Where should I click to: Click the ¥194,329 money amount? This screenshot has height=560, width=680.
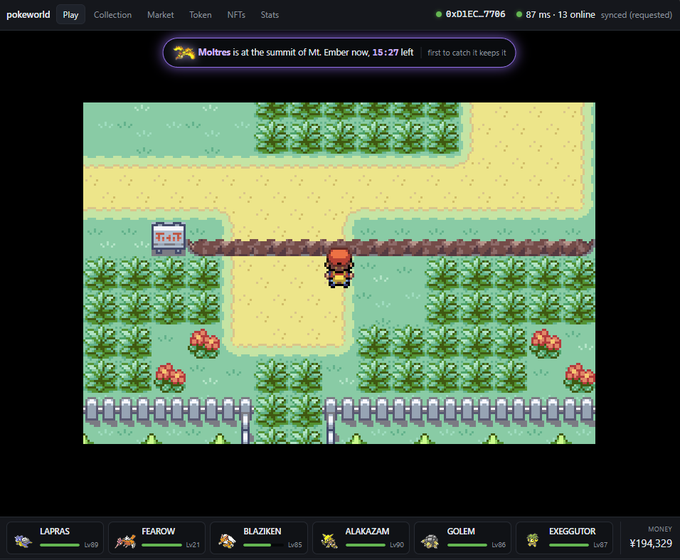(x=651, y=544)
